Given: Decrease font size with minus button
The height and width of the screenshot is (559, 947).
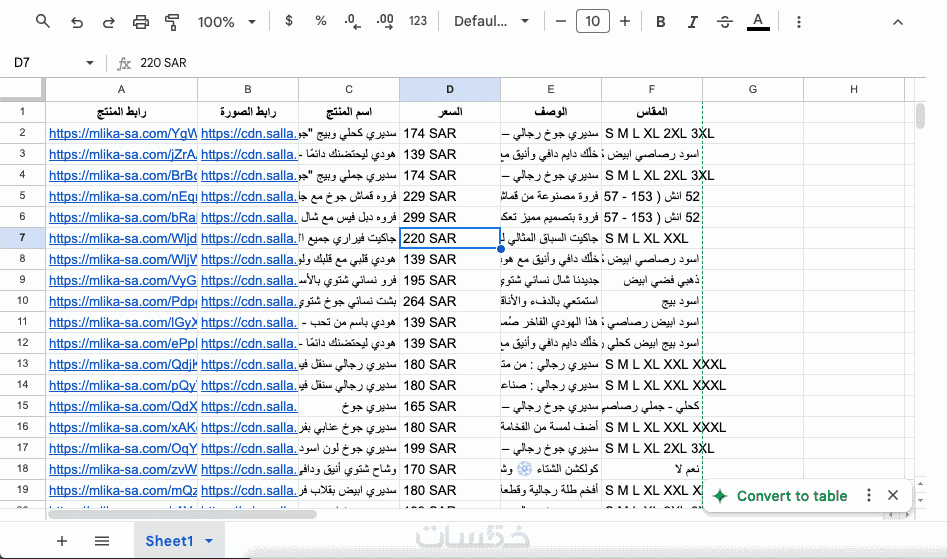Looking at the screenshot, I should pyautogui.click(x=560, y=22).
